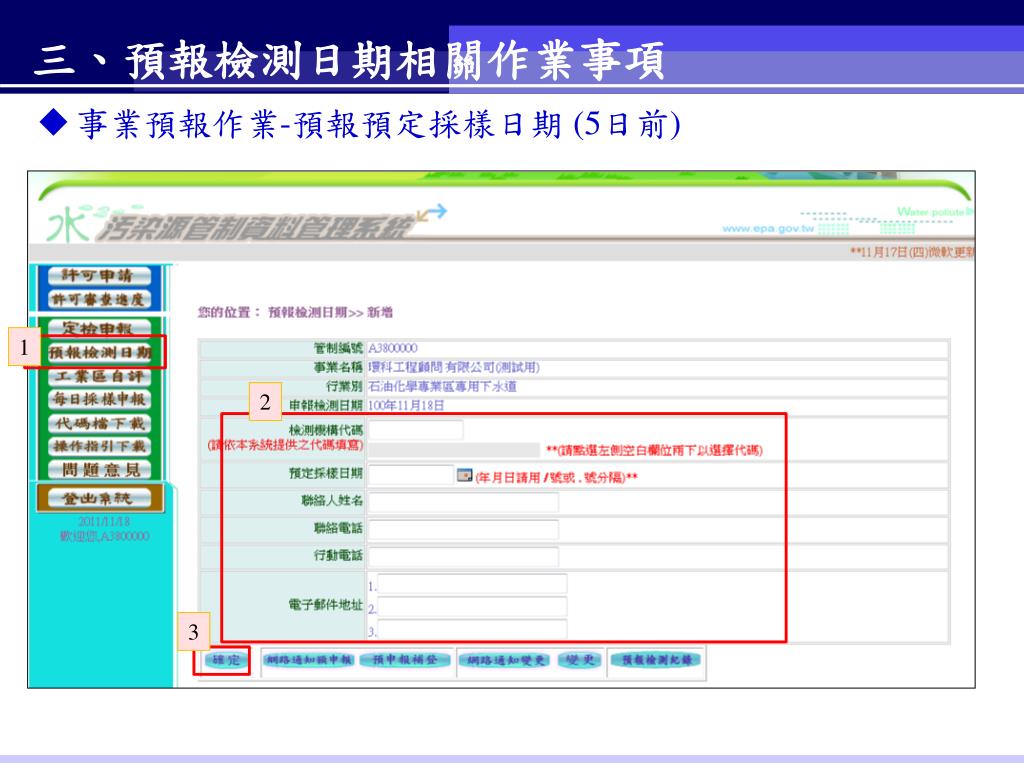This screenshot has width=1024, height=768.
Task: Select 定檢申報 from the left menu
Action: click(99, 328)
